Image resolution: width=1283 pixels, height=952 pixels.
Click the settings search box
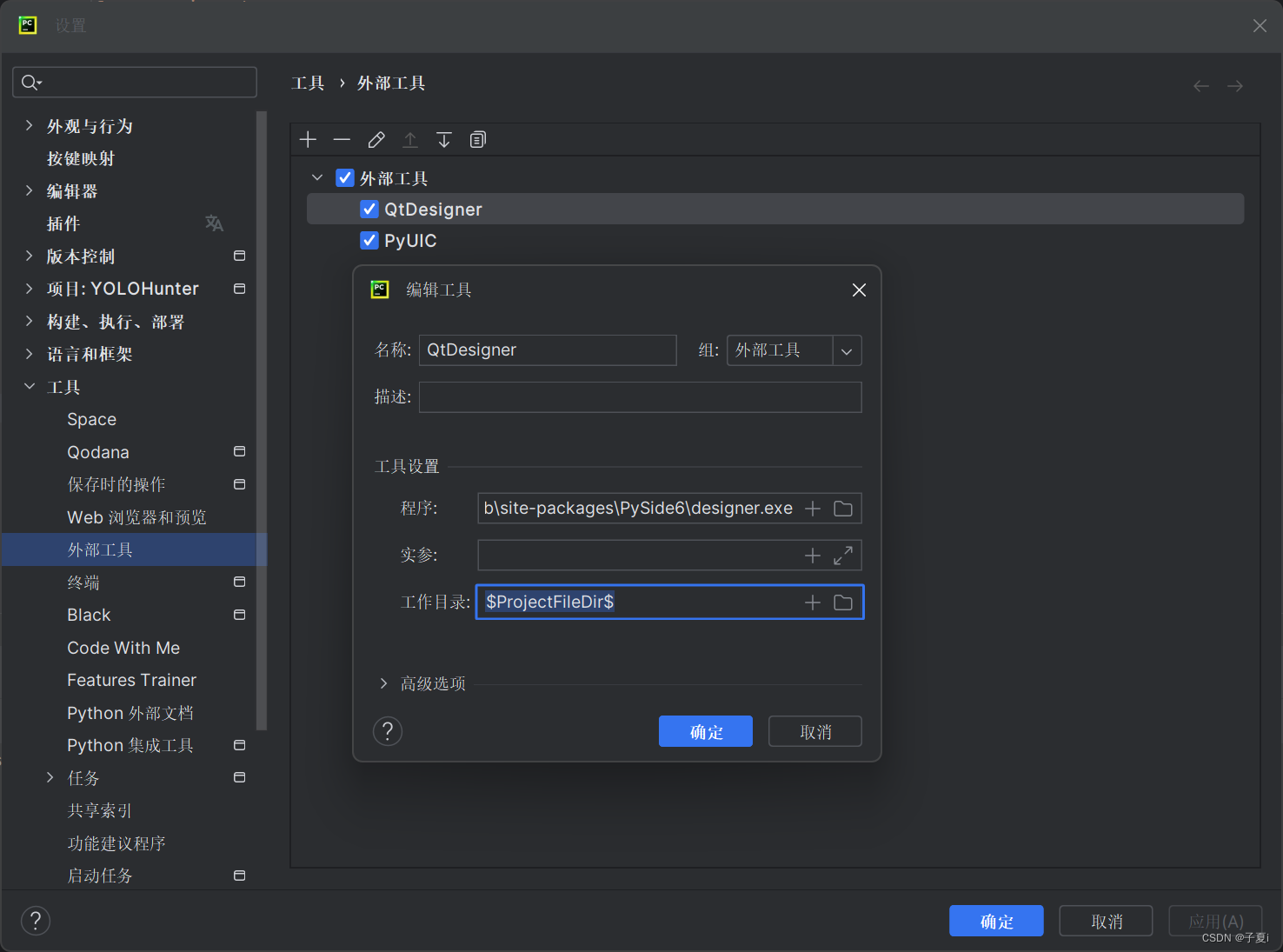134,82
